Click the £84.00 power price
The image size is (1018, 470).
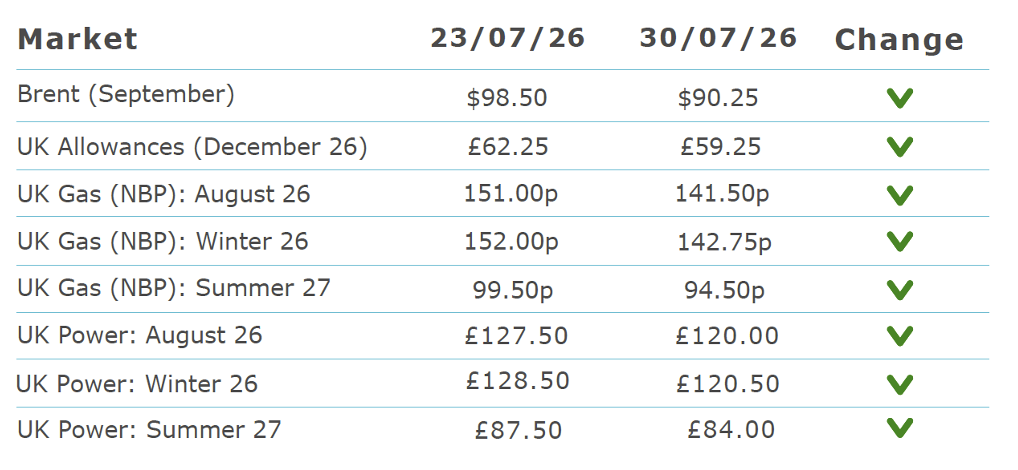(x=731, y=430)
